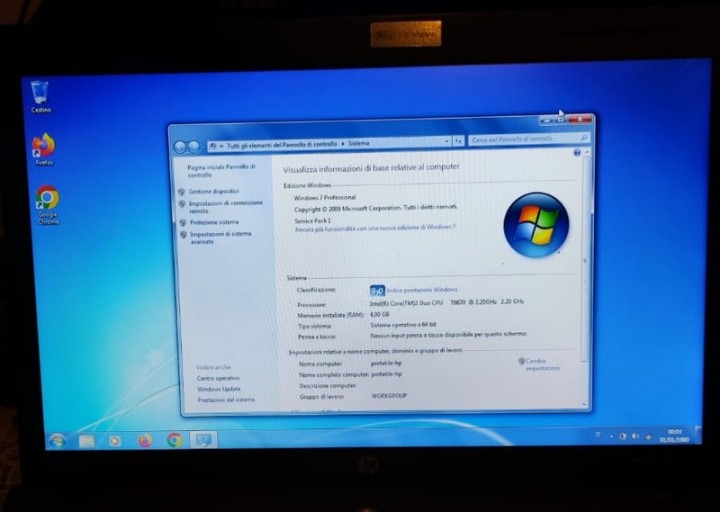This screenshot has height=512, width=720.
Task: Open Pagina iniziale Pannello di controllo
Action: tap(221, 171)
